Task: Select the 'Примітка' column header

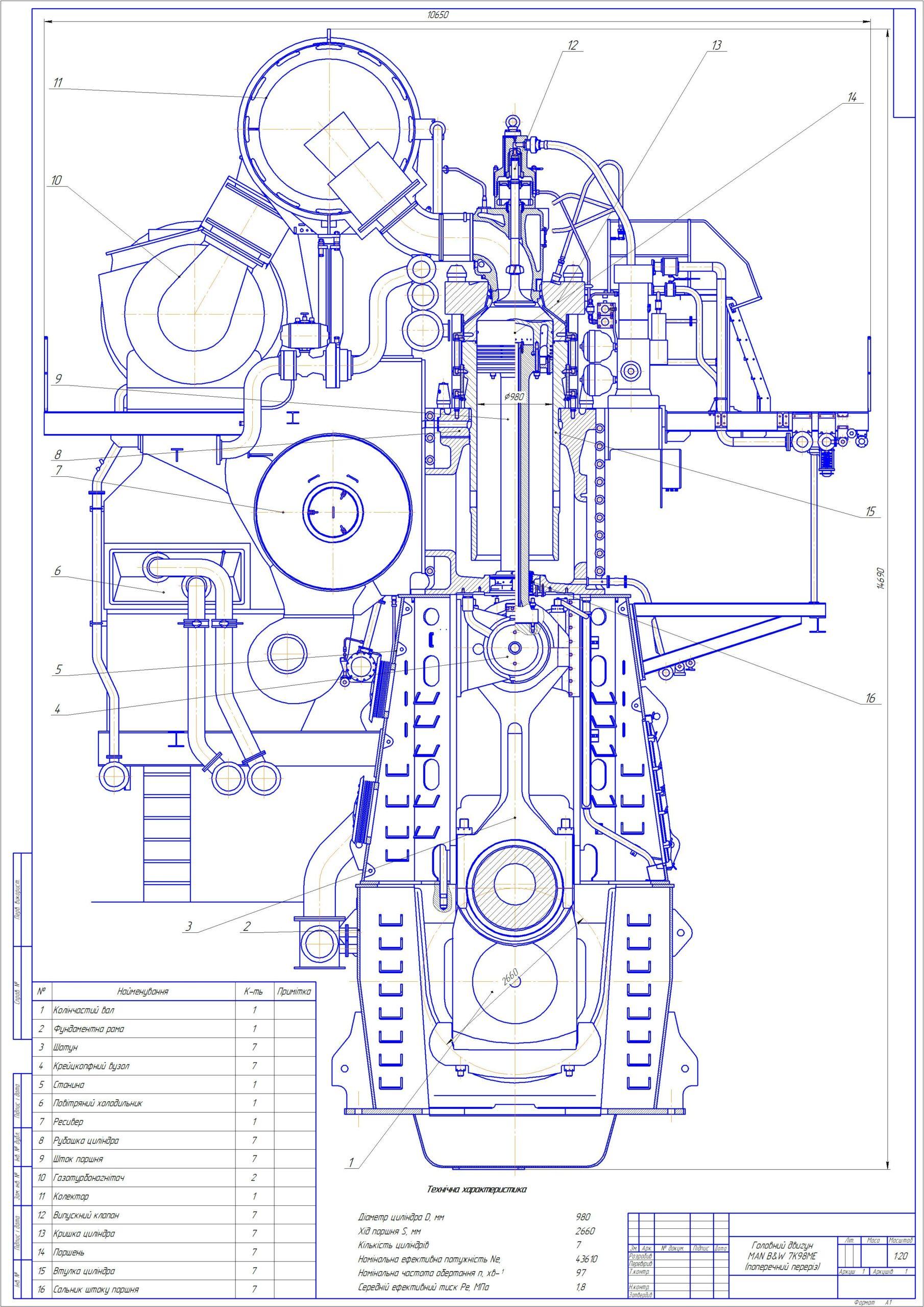Action: pos(294,991)
